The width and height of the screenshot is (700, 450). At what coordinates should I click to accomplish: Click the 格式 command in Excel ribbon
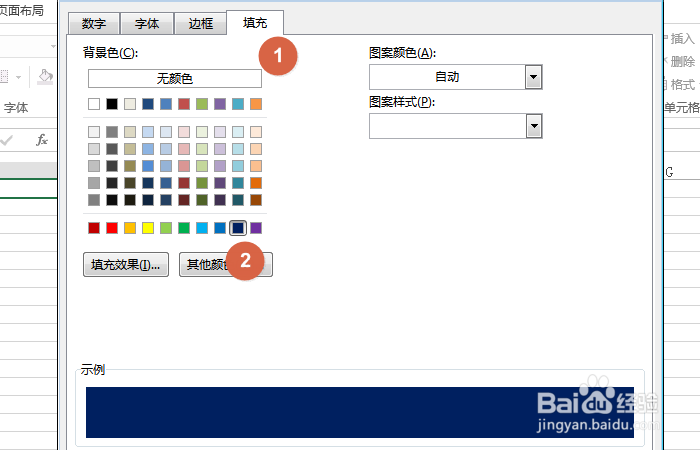pyautogui.click(x=682, y=84)
